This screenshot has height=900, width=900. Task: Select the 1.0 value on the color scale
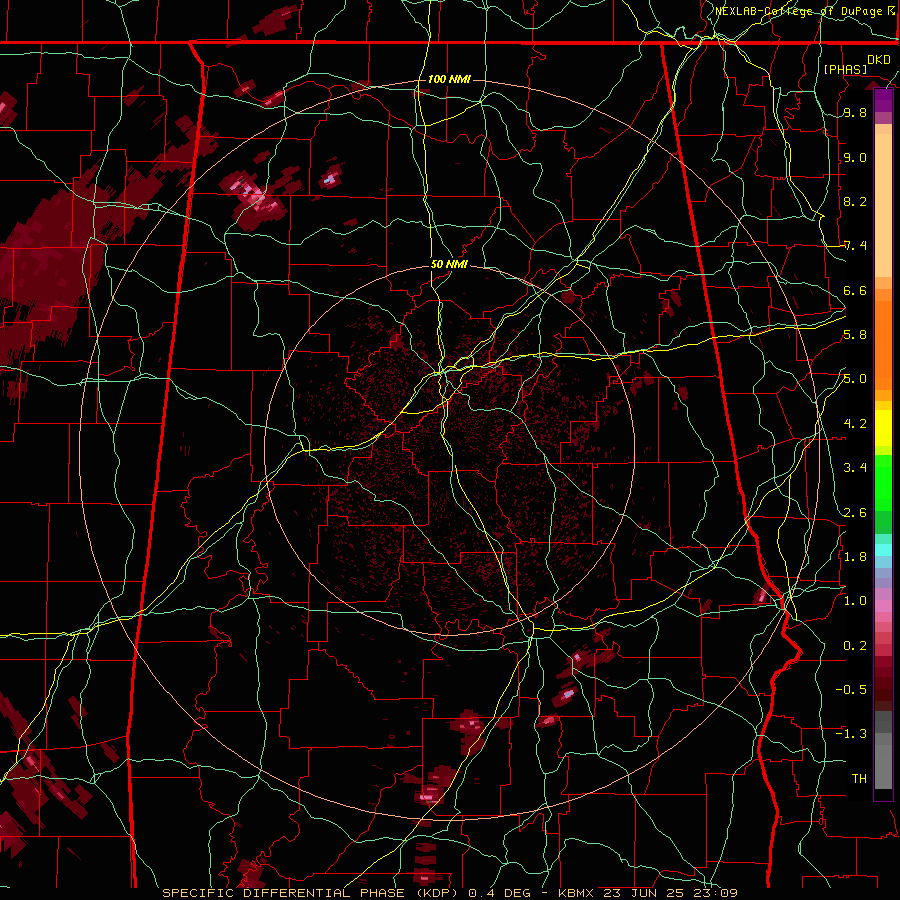[855, 601]
